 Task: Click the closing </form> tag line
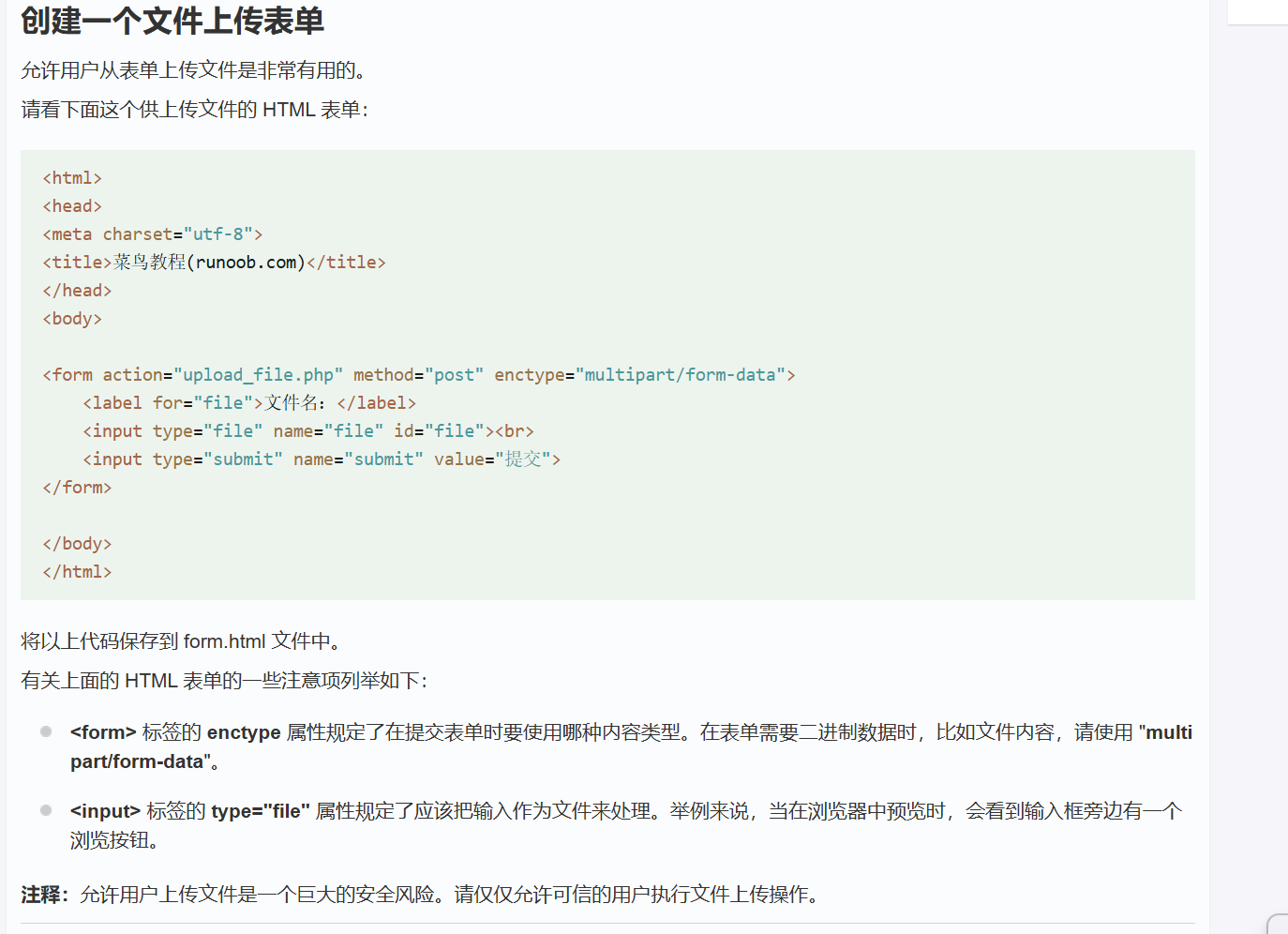77,488
